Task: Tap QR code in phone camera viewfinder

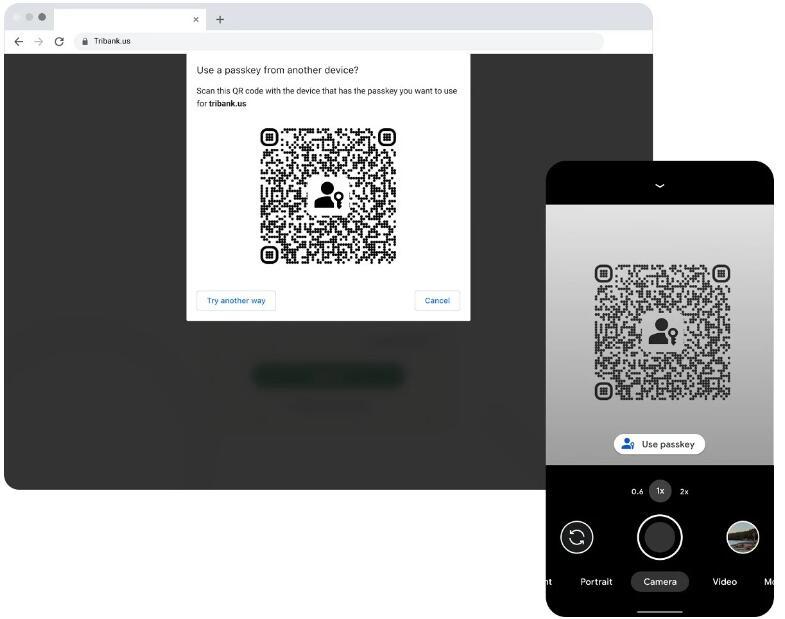Action: click(x=662, y=332)
